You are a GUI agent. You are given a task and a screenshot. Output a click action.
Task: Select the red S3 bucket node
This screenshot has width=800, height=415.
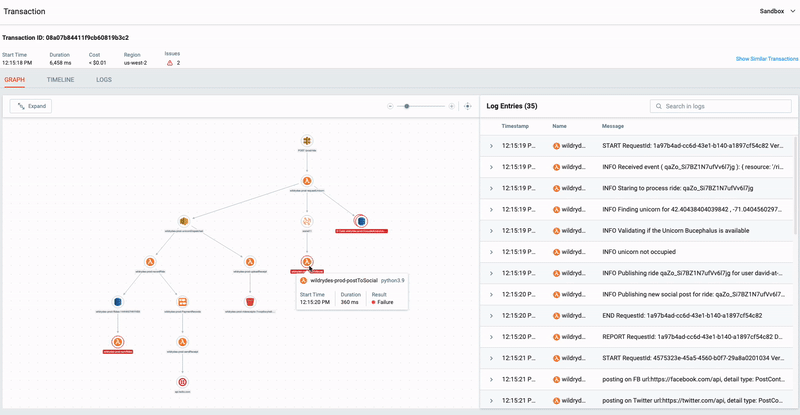click(x=249, y=302)
